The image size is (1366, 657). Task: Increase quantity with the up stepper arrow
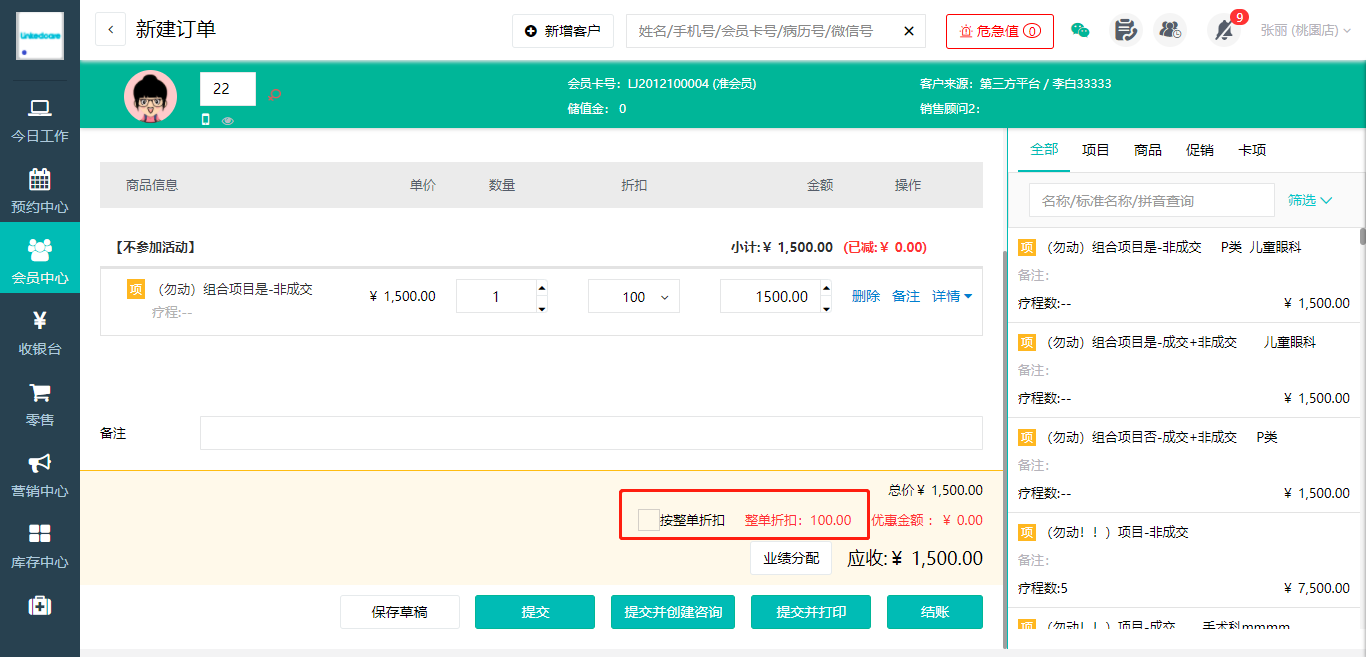pos(542,288)
